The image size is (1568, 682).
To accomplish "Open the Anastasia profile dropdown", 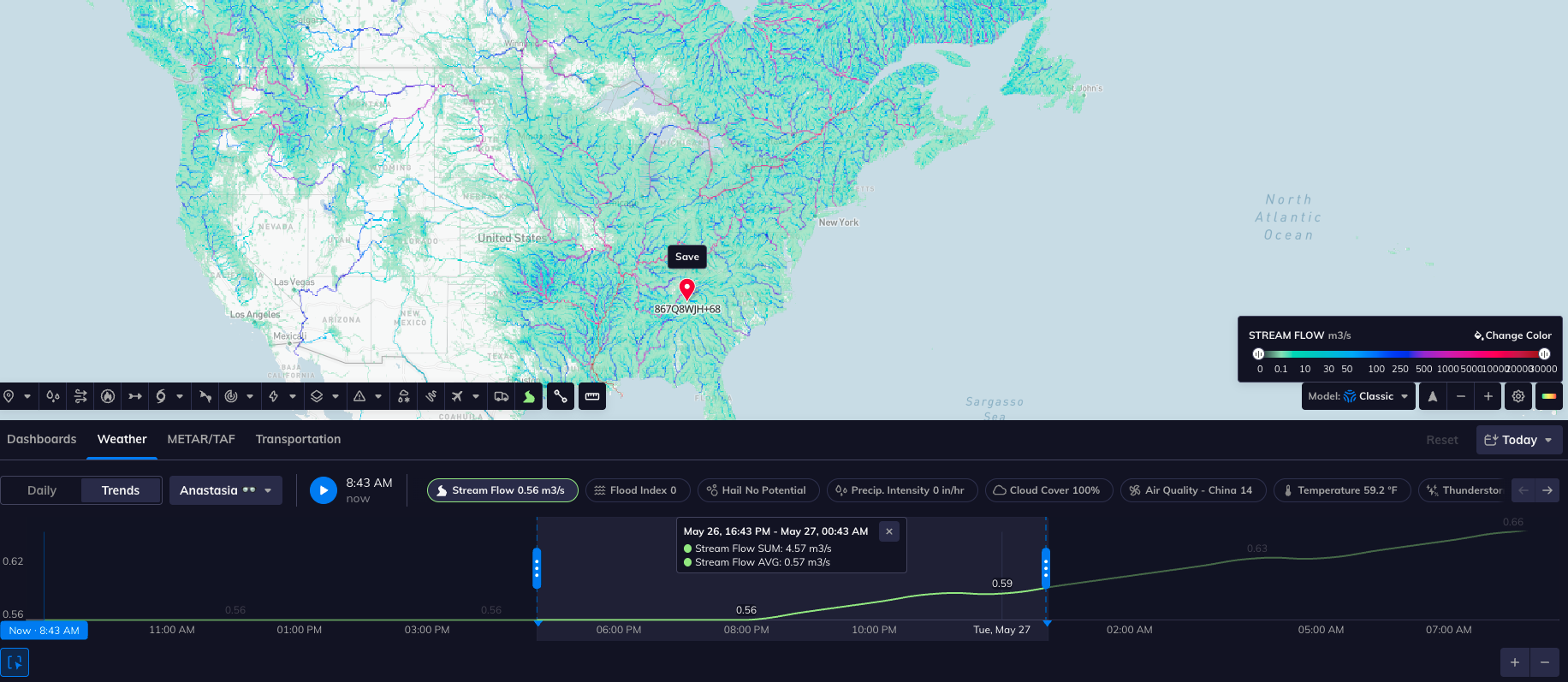I will pos(225,490).
